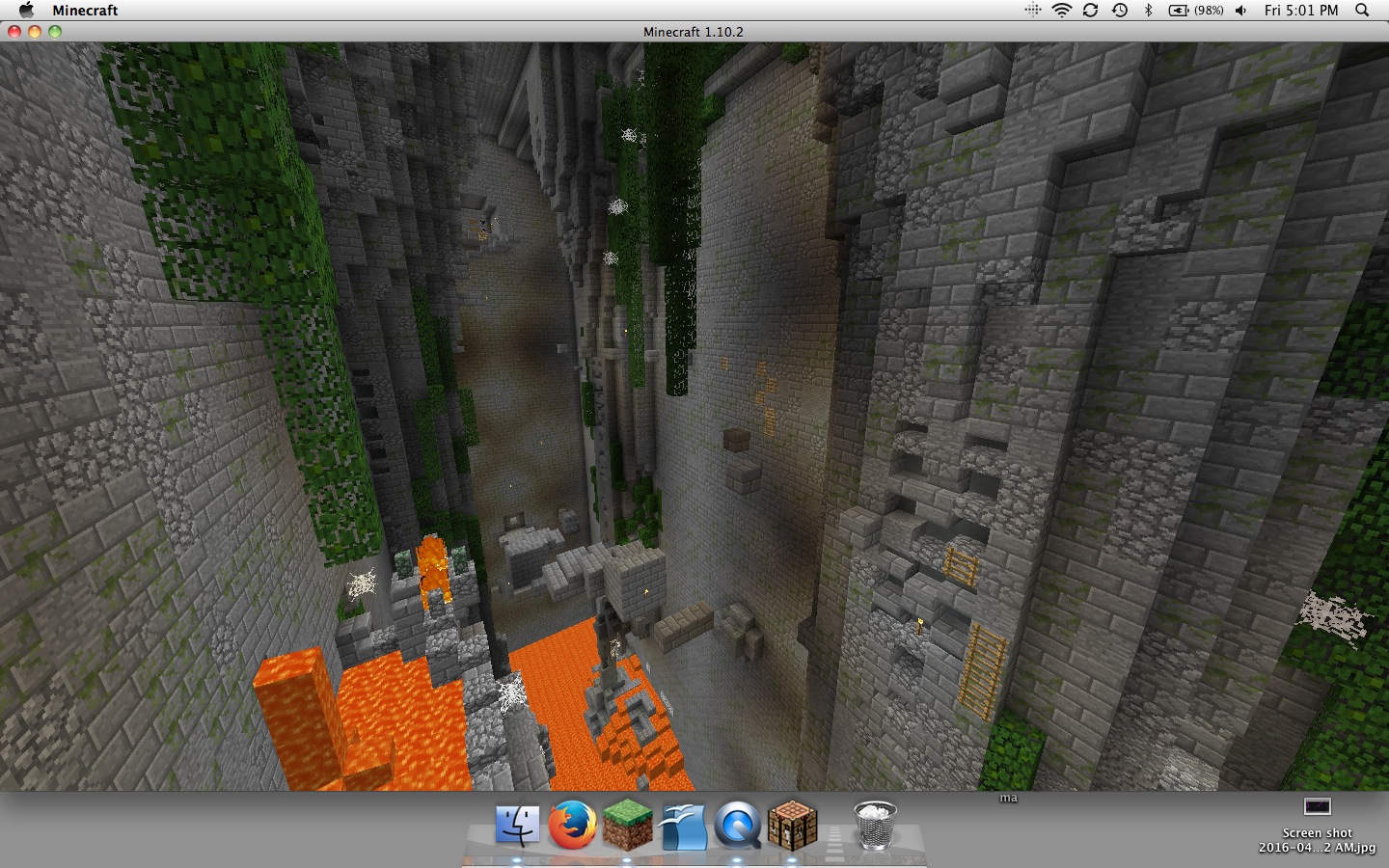Viewport: 1389px width, 868px height.
Task: Click the Wi-Fi status icon
Action: 1062,10
